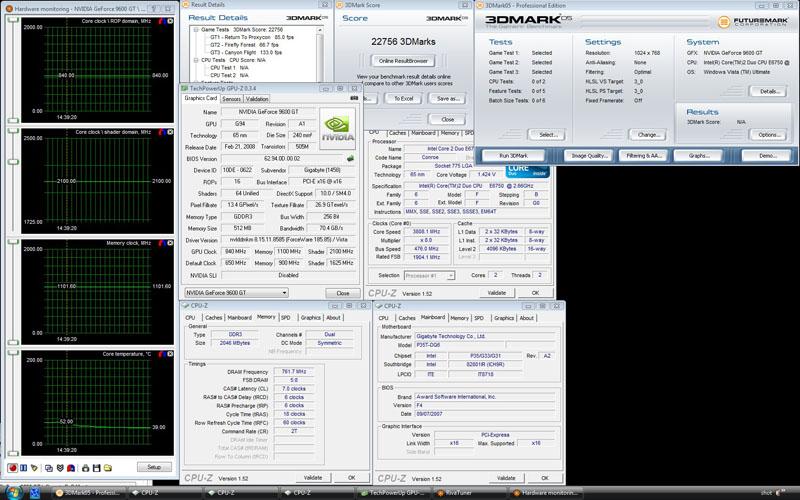Click red-blue icon on Core temperature graph
Screen dimensions: 800x500
[161, 354]
